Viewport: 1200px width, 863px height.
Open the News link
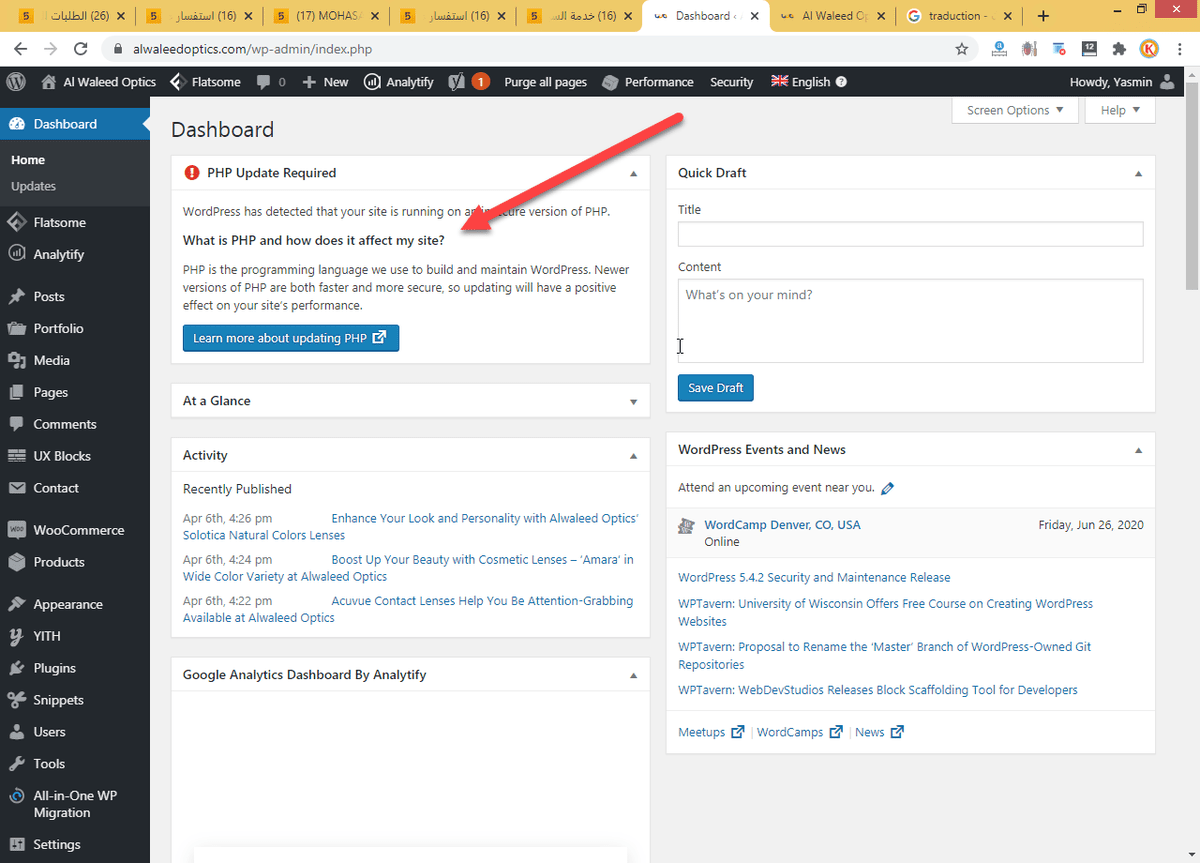(x=879, y=732)
